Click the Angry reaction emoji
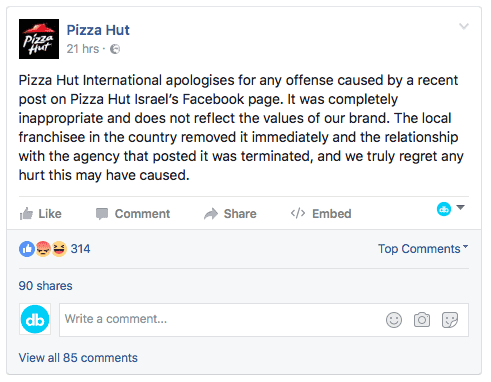Image resolution: width=491 pixels, height=382 pixels. pyautogui.click(x=43, y=249)
